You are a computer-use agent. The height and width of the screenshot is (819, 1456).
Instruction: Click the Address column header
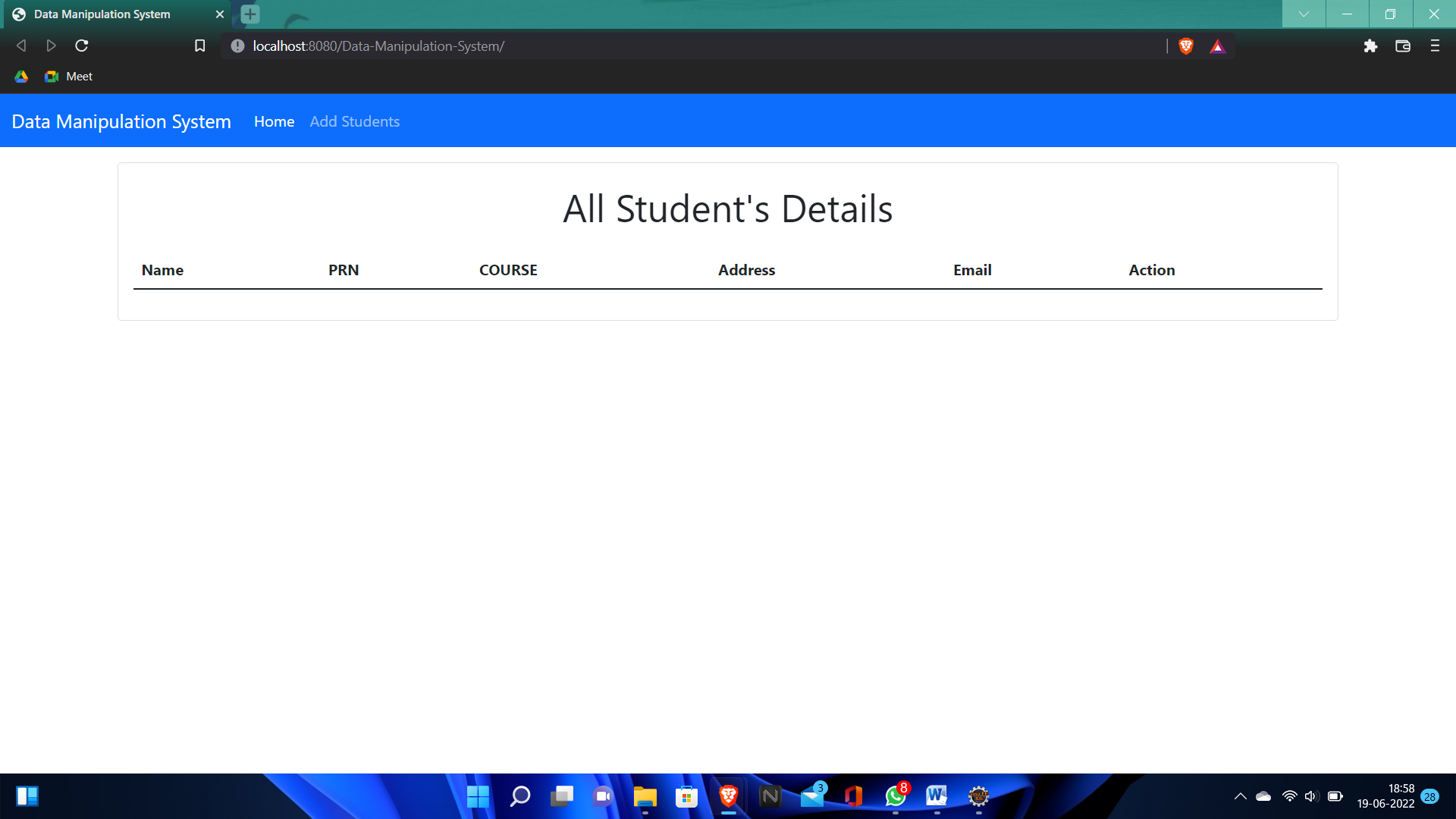click(746, 270)
